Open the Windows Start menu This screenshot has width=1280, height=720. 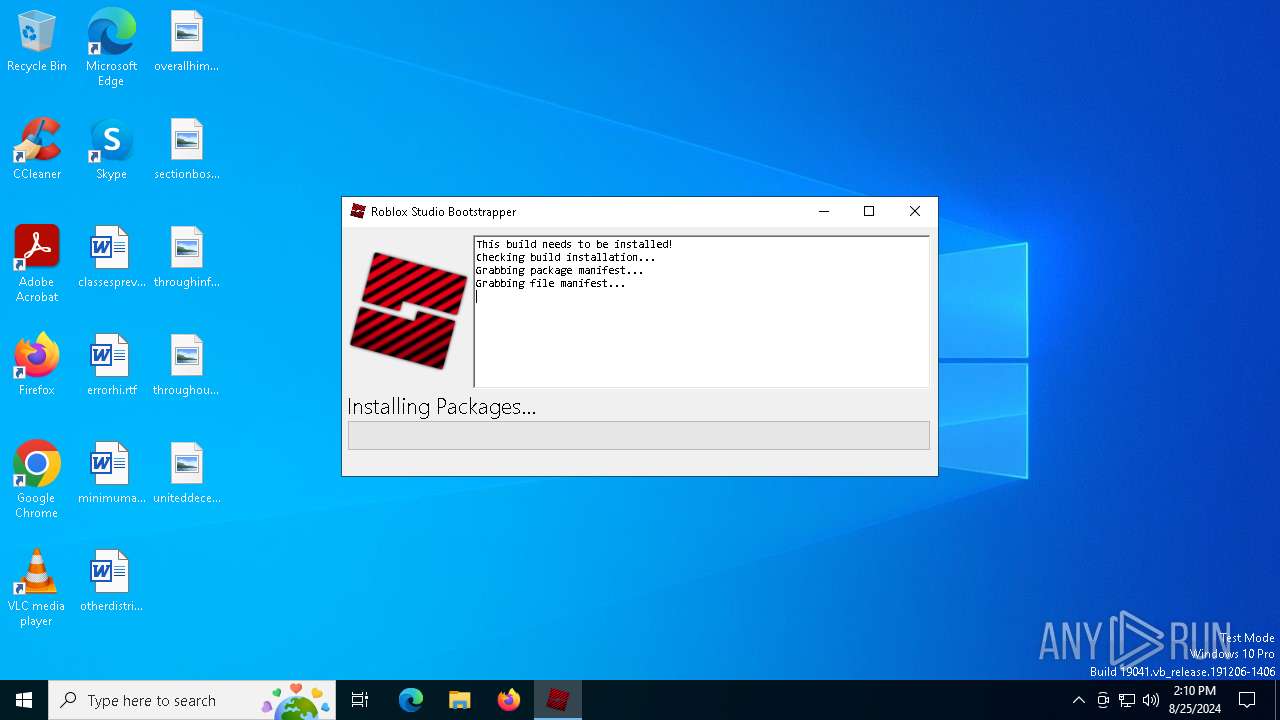(24, 700)
